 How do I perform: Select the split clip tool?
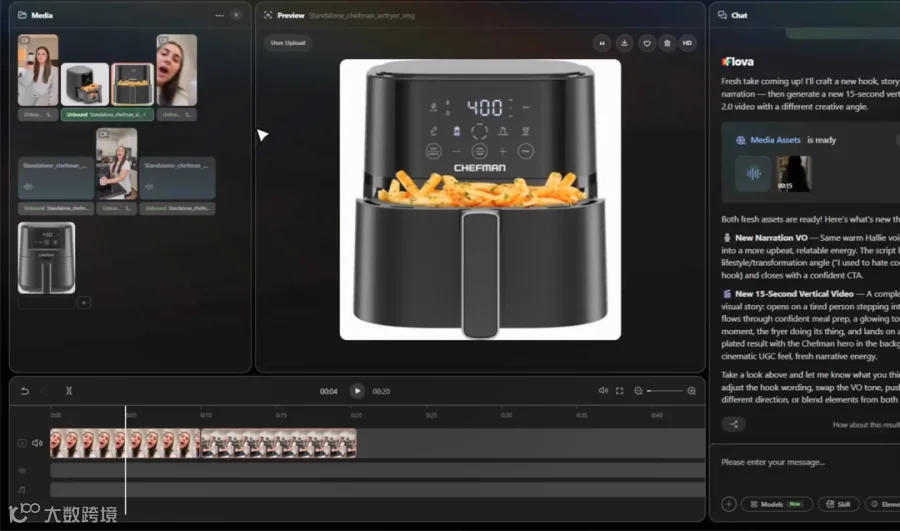tap(69, 391)
